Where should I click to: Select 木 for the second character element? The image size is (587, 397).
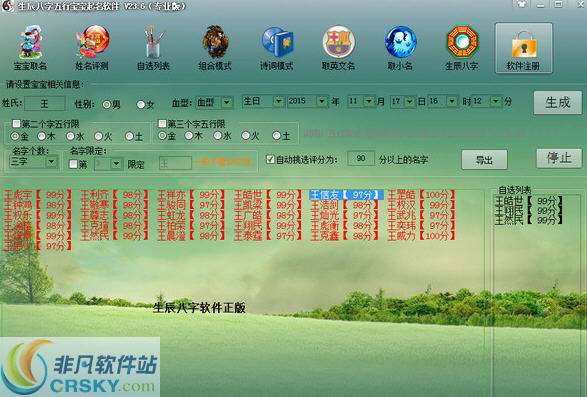pyautogui.click(x=42, y=136)
